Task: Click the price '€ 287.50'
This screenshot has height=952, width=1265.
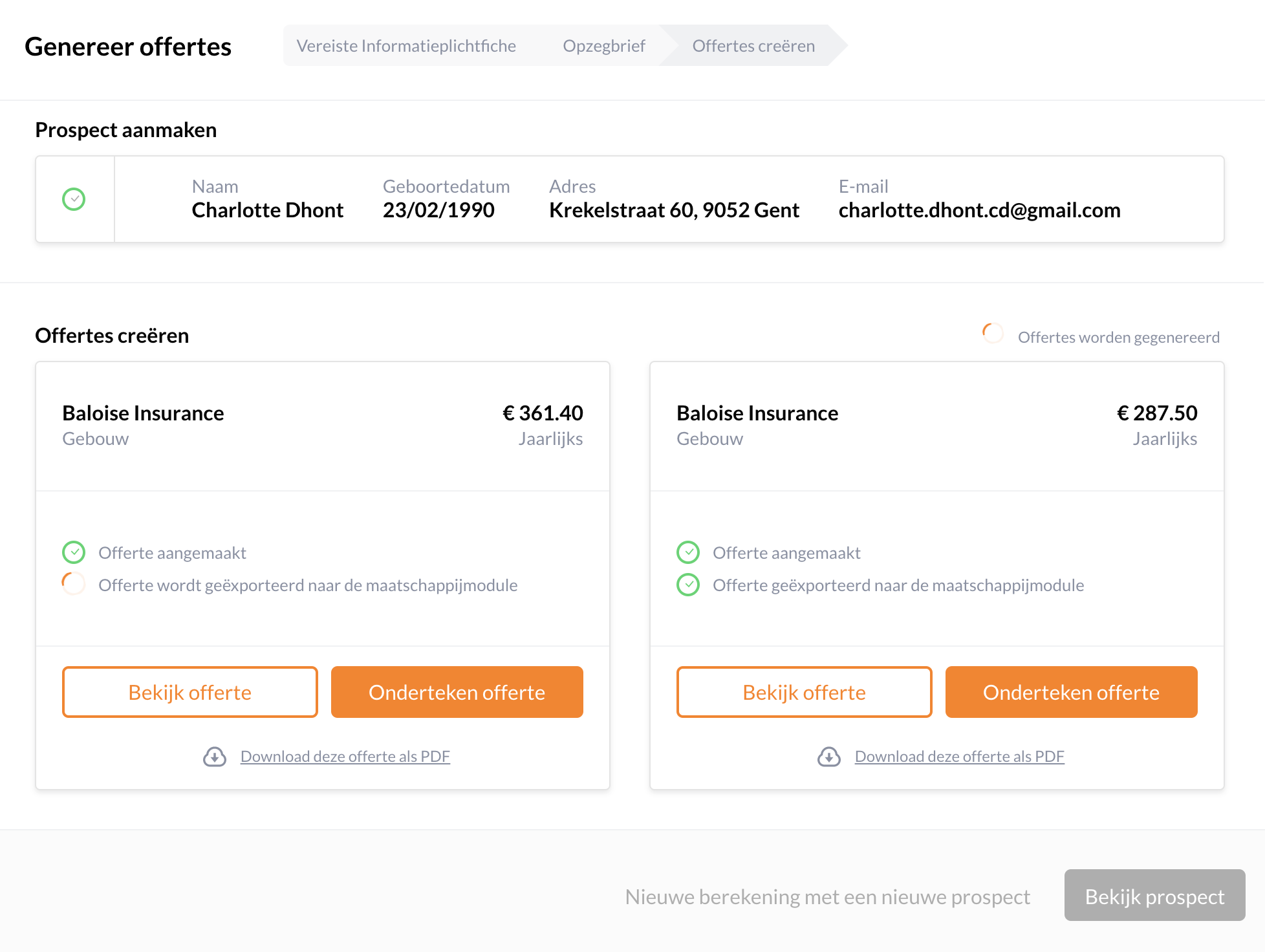Action: point(1157,413)
